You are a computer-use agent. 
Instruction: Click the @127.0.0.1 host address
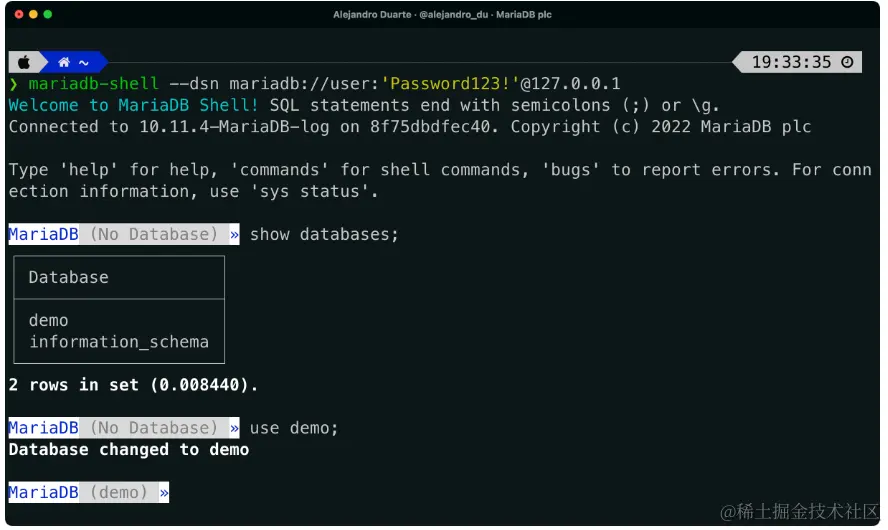(570, 84)
